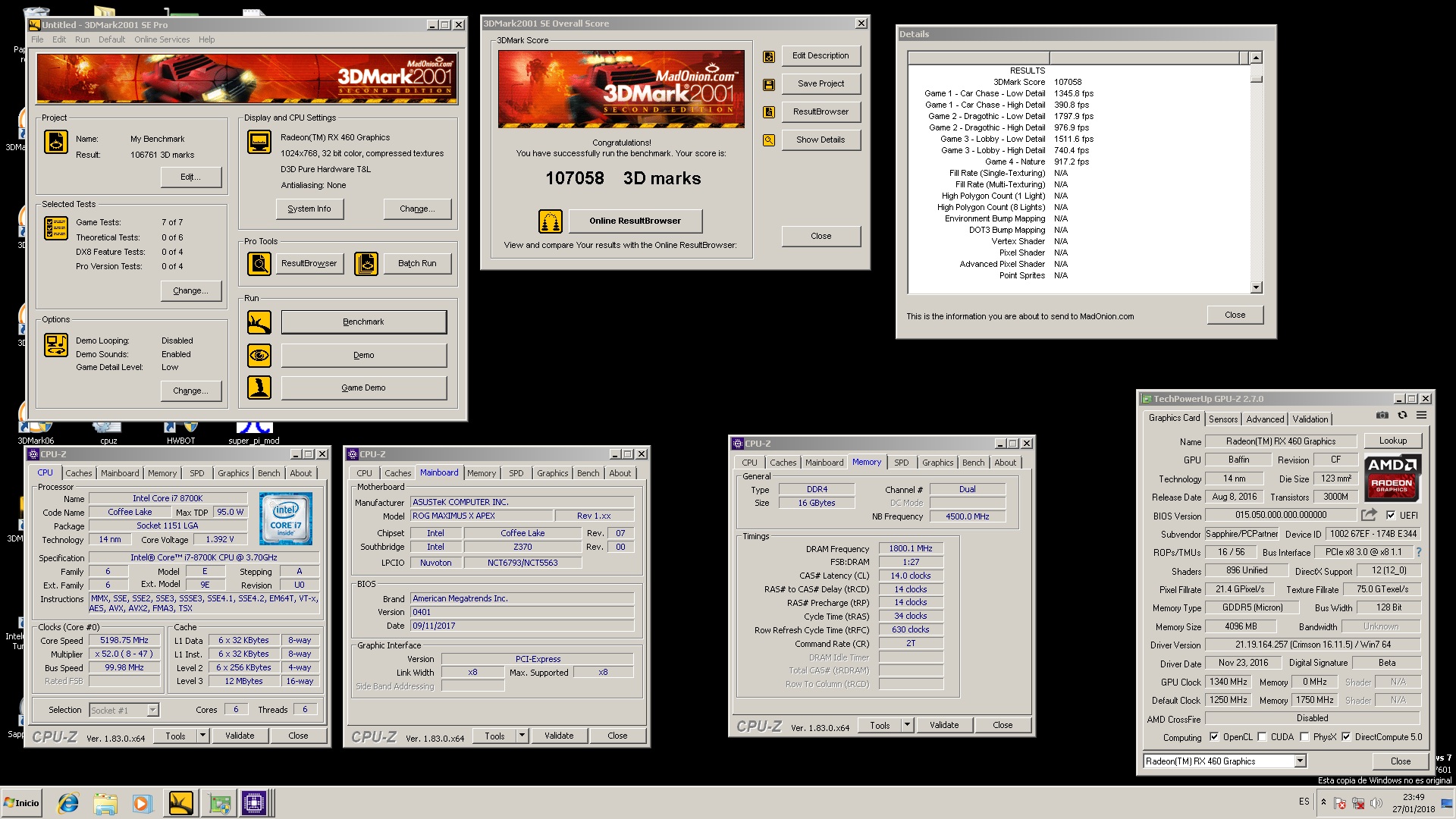Click the Online ResultBrowser icon
The image size is (1456, 819).
point(551,221)
